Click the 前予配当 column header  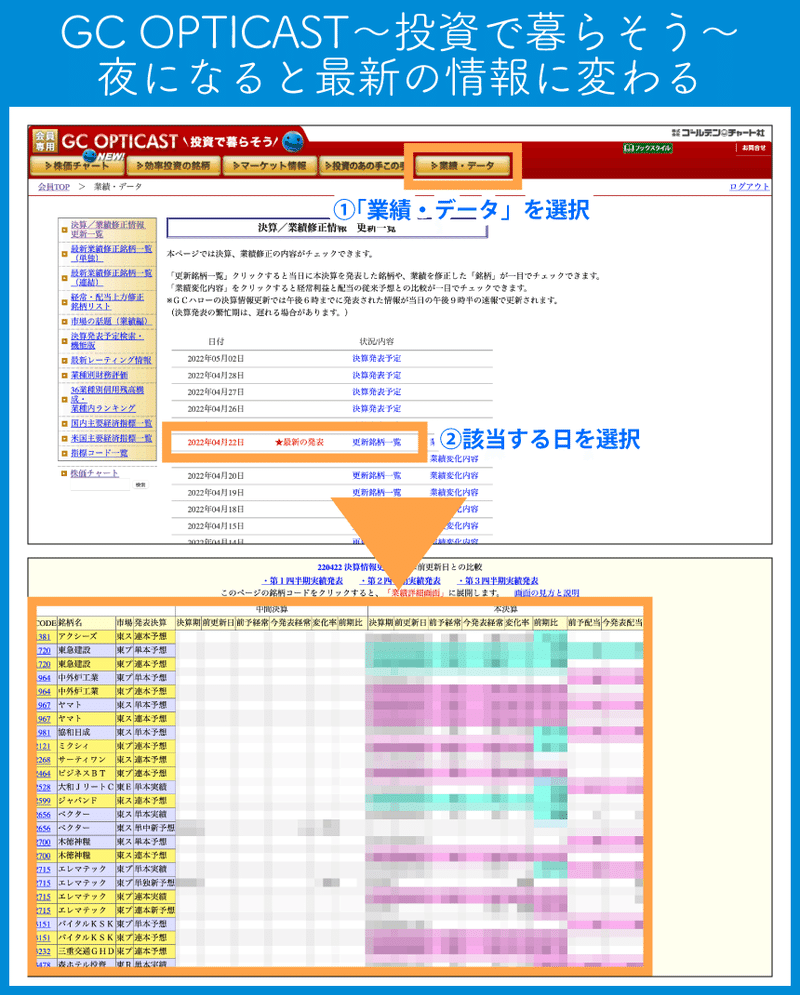click(x=584, y=623)
